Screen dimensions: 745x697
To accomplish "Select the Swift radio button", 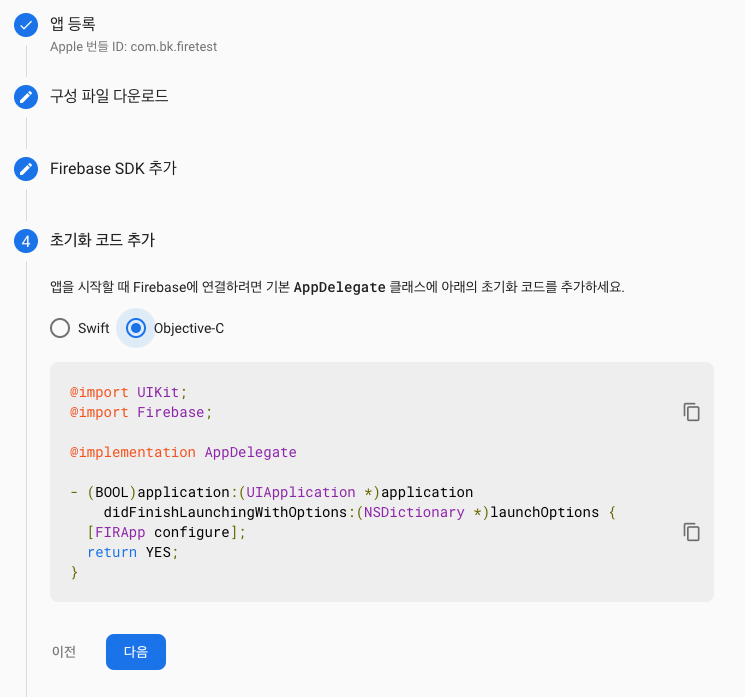I will [x=61, y=328].
